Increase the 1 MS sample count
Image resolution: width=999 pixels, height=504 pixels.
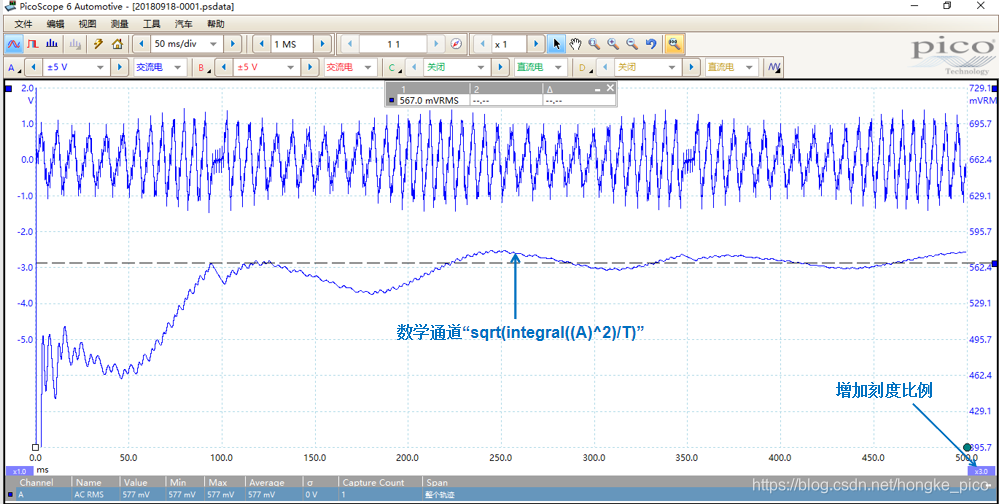click(323, 44)
